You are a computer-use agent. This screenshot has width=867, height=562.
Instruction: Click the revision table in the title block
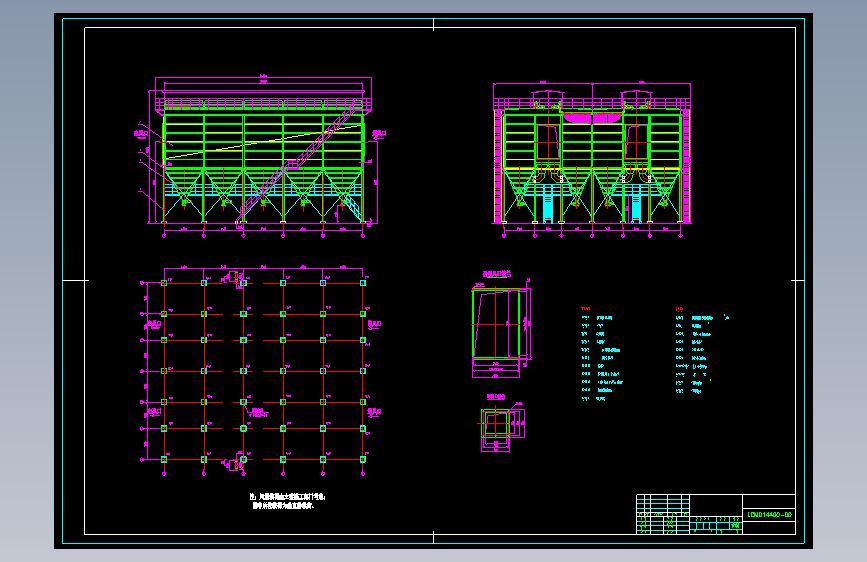point(662,514)
